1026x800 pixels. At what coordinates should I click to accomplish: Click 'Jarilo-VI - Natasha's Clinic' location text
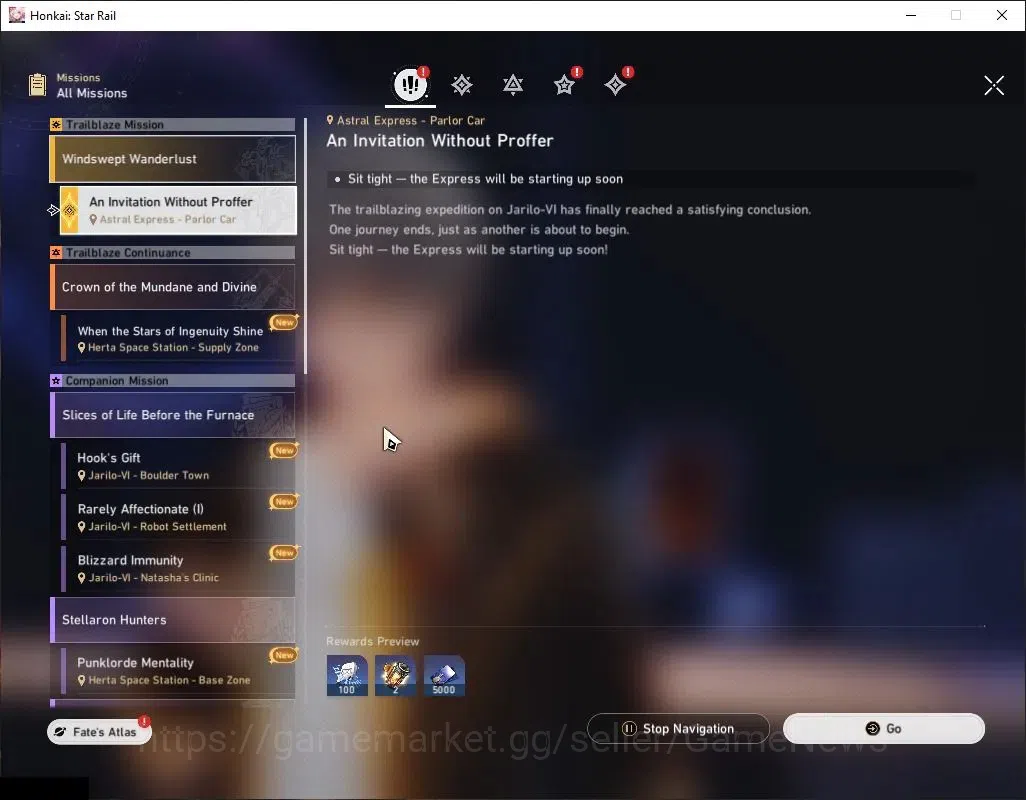click(x=154, y=578)
